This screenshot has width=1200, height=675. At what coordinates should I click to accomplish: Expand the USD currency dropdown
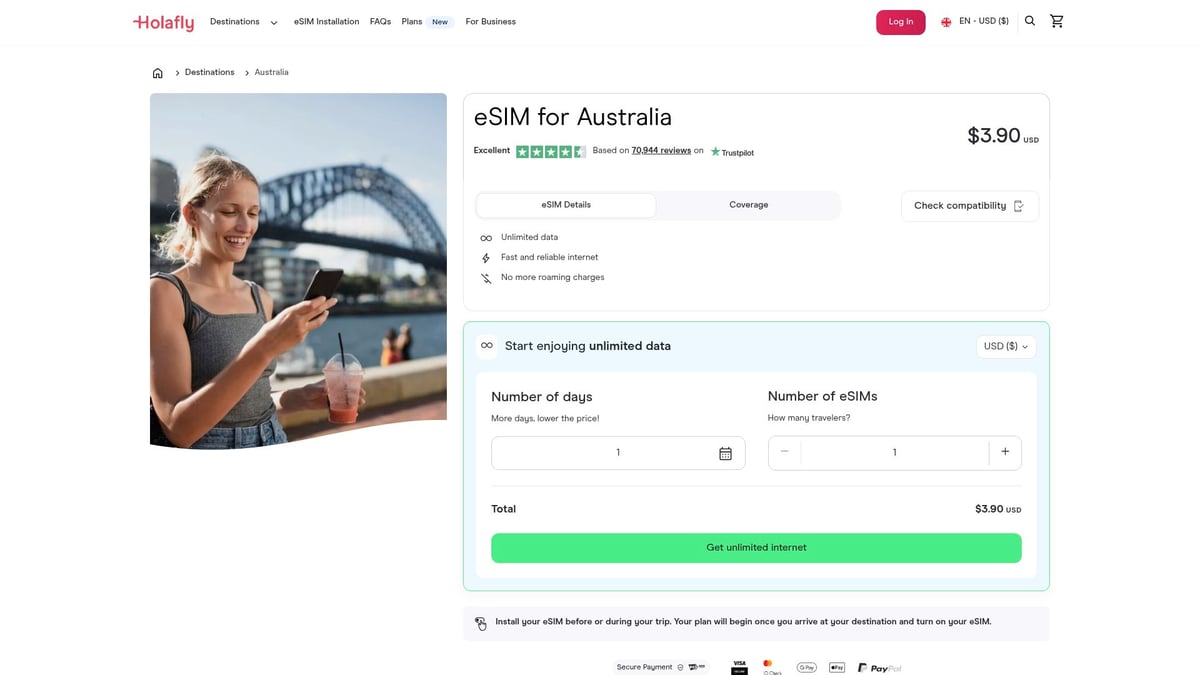click(x=1005, y=346)
